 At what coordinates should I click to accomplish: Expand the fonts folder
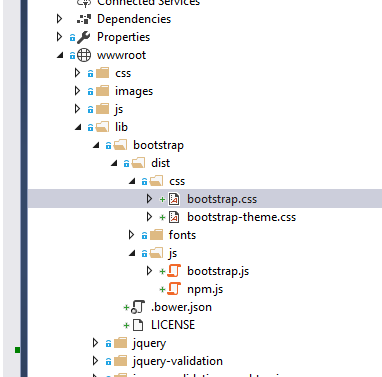click(131, 235)
